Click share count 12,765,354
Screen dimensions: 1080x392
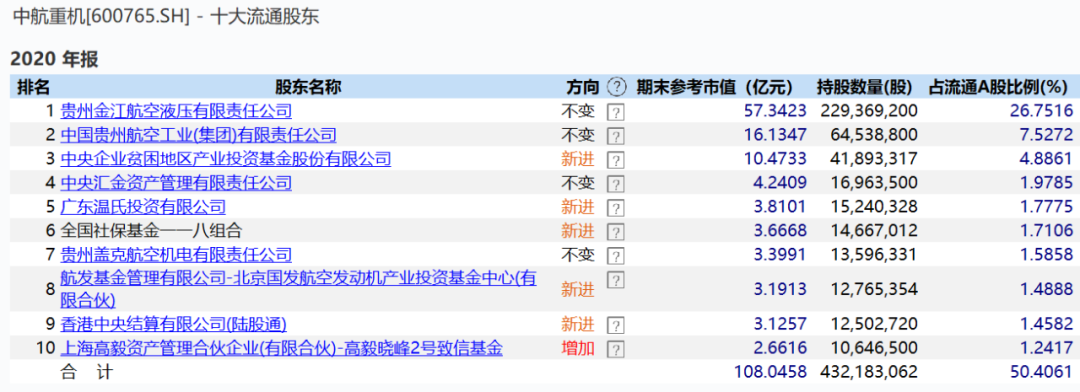[875, 289]
